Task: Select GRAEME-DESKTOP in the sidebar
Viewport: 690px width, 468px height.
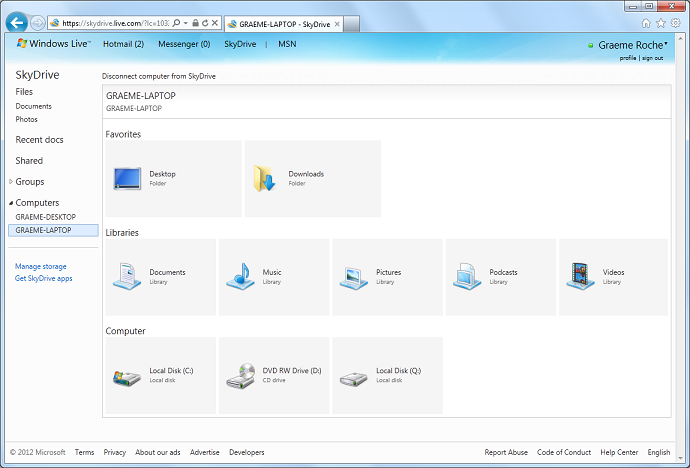Action: [46, 217]
